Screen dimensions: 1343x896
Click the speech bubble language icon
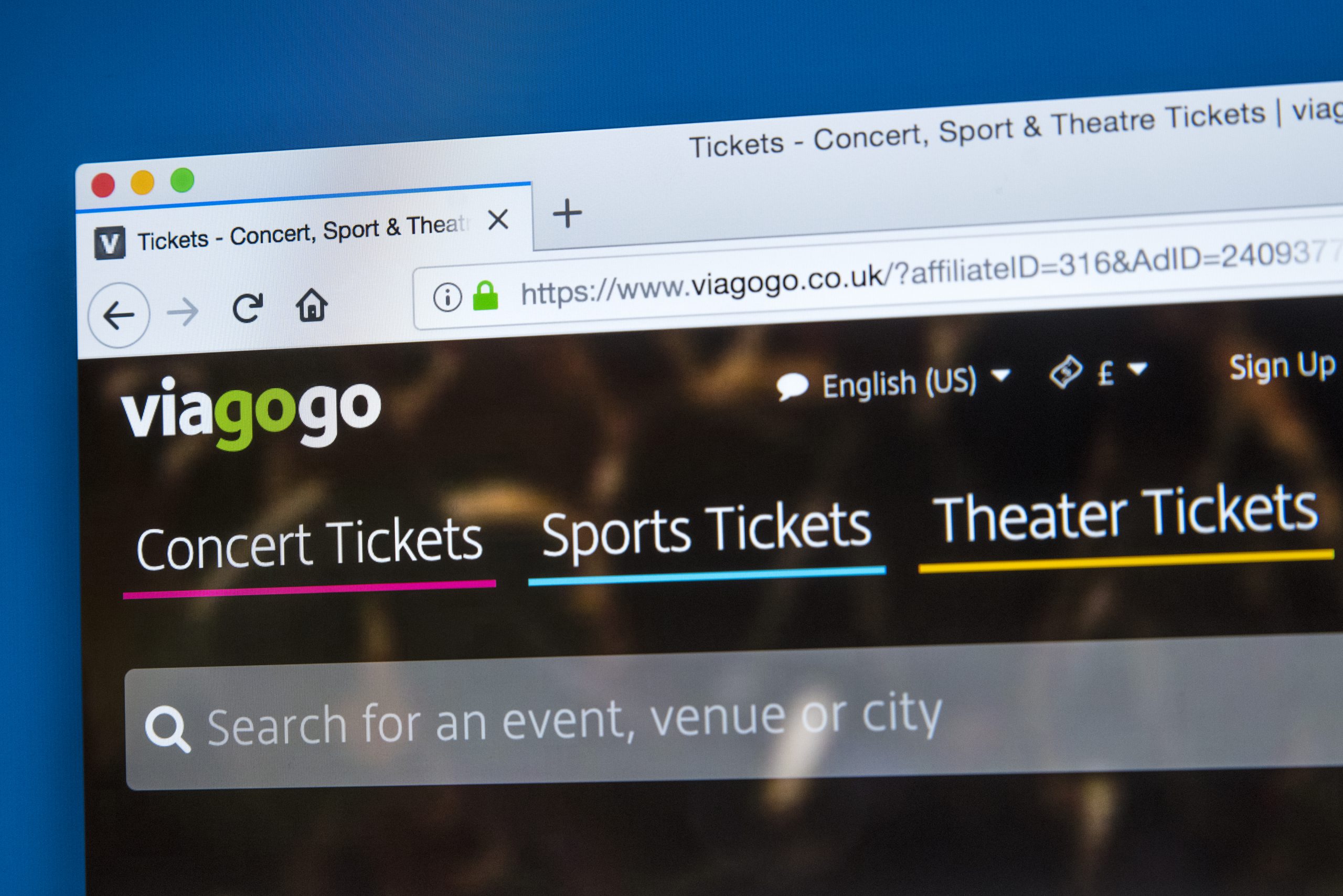pos(792,387)
